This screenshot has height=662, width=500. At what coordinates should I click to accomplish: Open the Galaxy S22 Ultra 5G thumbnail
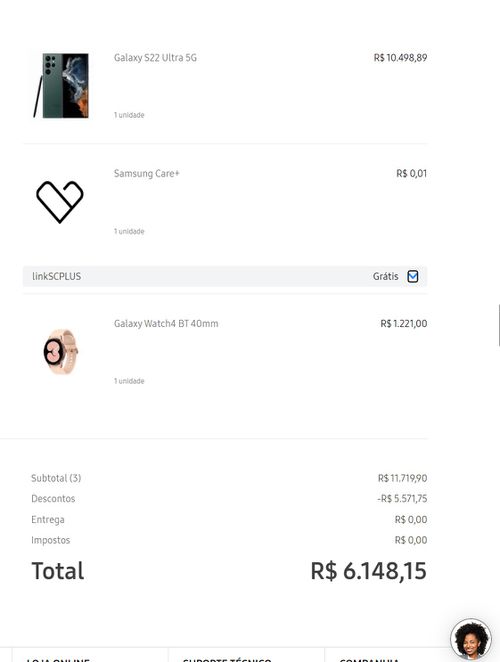pos(61,85)
